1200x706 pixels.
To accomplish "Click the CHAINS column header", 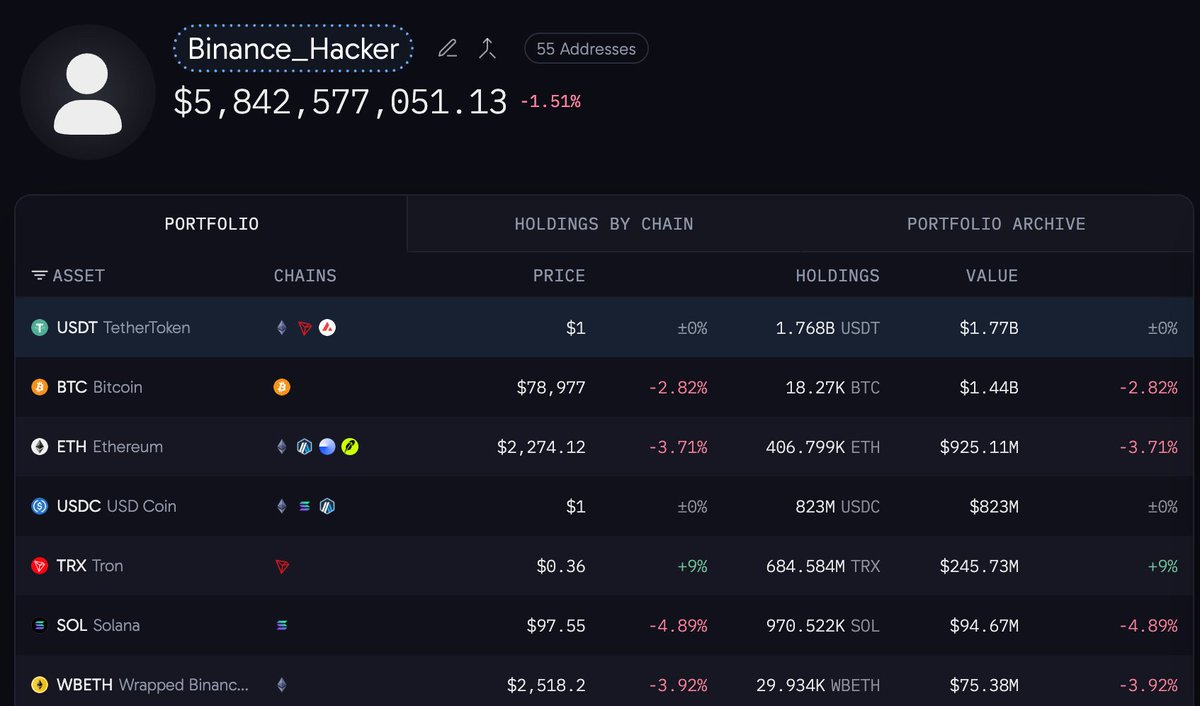I will click(x=305, y=275).
